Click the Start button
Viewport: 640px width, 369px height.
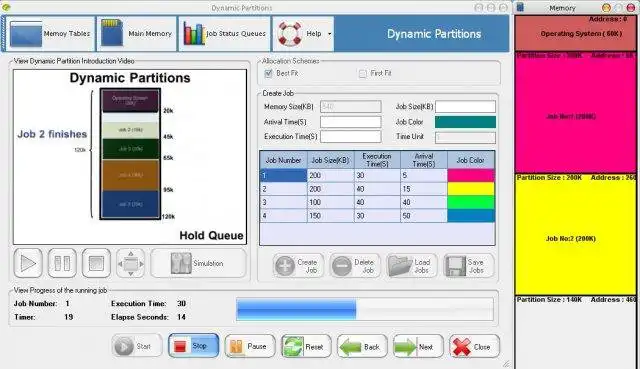click(x=137, y=346)
